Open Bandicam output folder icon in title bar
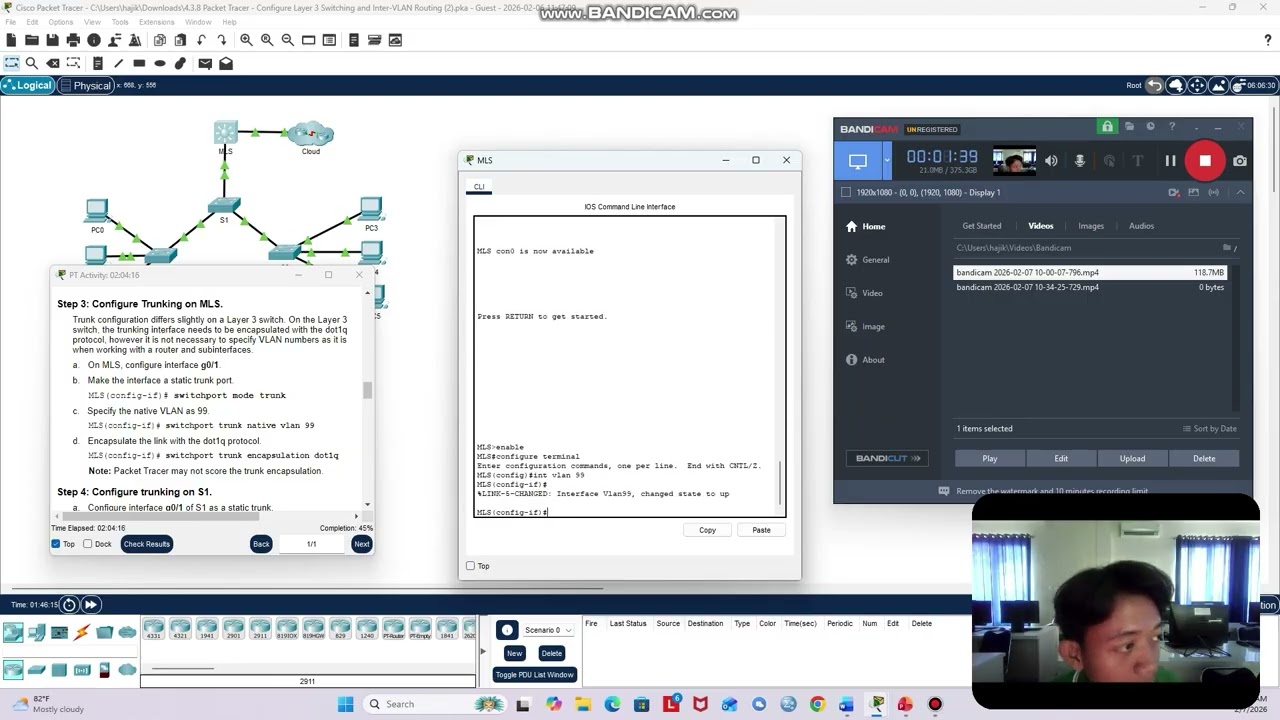The width and height of the screenshot is (1280, 720). 1129,127
